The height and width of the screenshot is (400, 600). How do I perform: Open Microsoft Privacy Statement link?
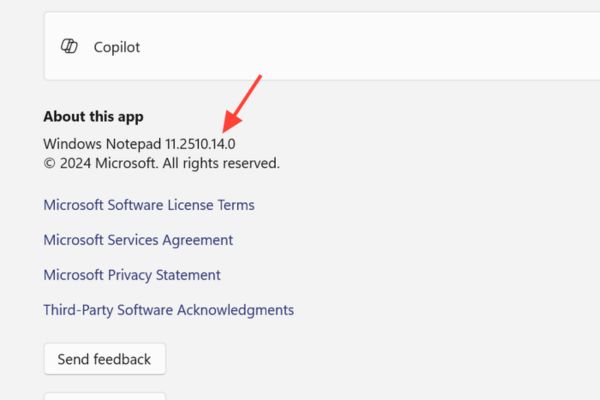pos(132,275)
